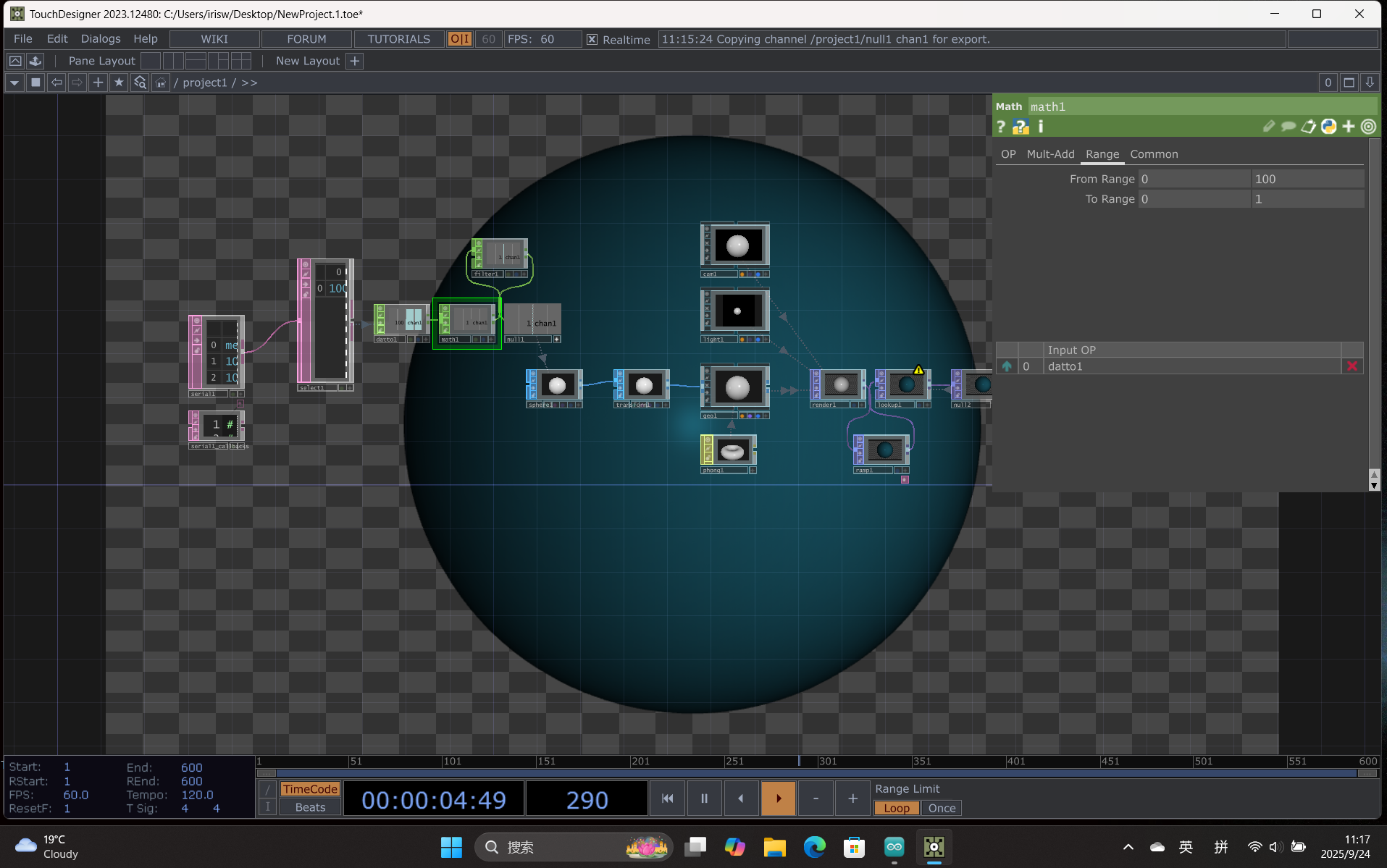Open the Python help for math1 operator

pyautogui.click(x=1021, y=126)
